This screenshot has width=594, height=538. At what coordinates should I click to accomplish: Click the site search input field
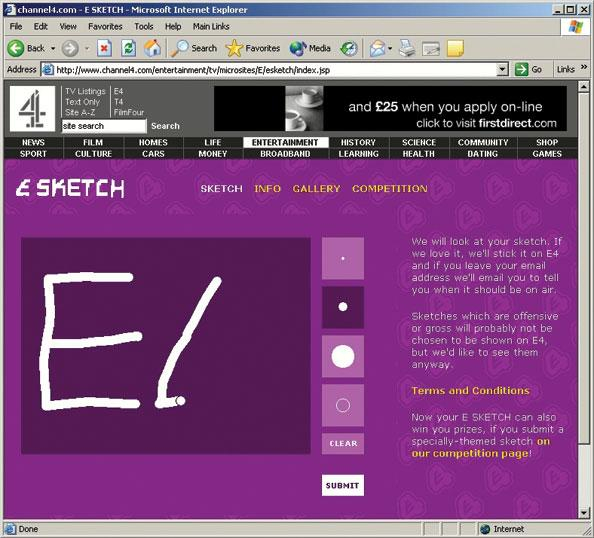[104, 126]
